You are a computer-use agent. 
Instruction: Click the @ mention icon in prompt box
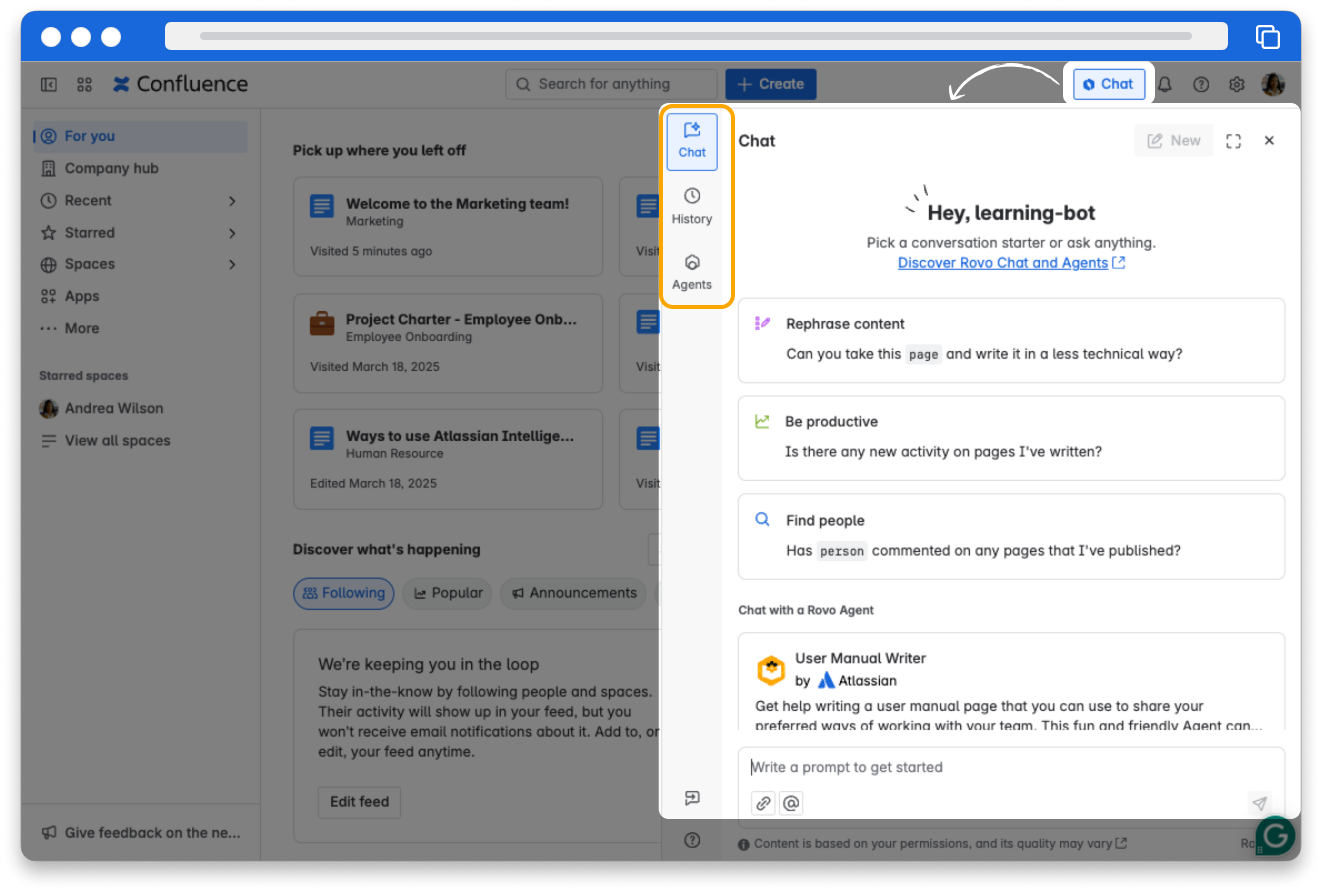791,803
